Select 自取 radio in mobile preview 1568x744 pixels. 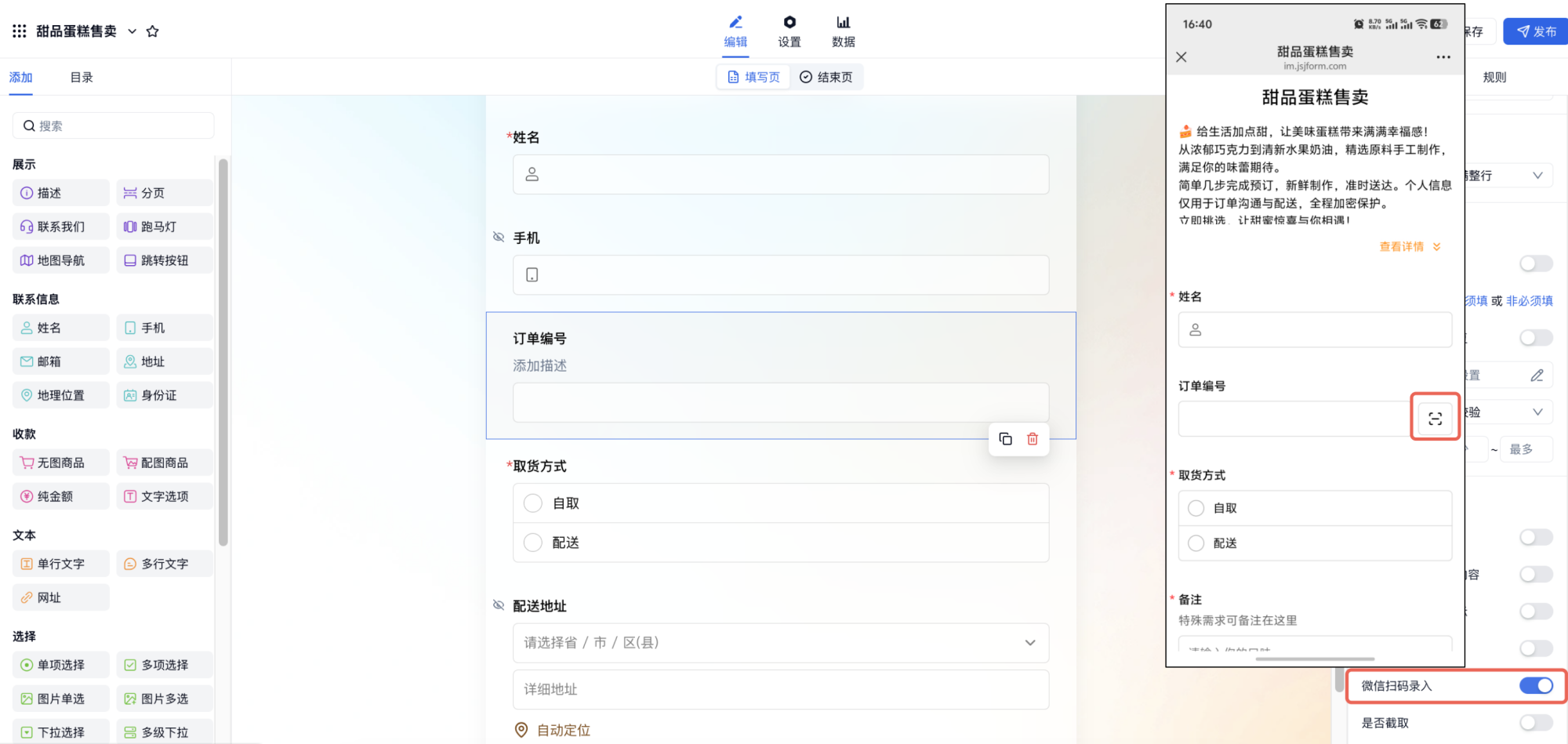click(x=1196, y=508)
